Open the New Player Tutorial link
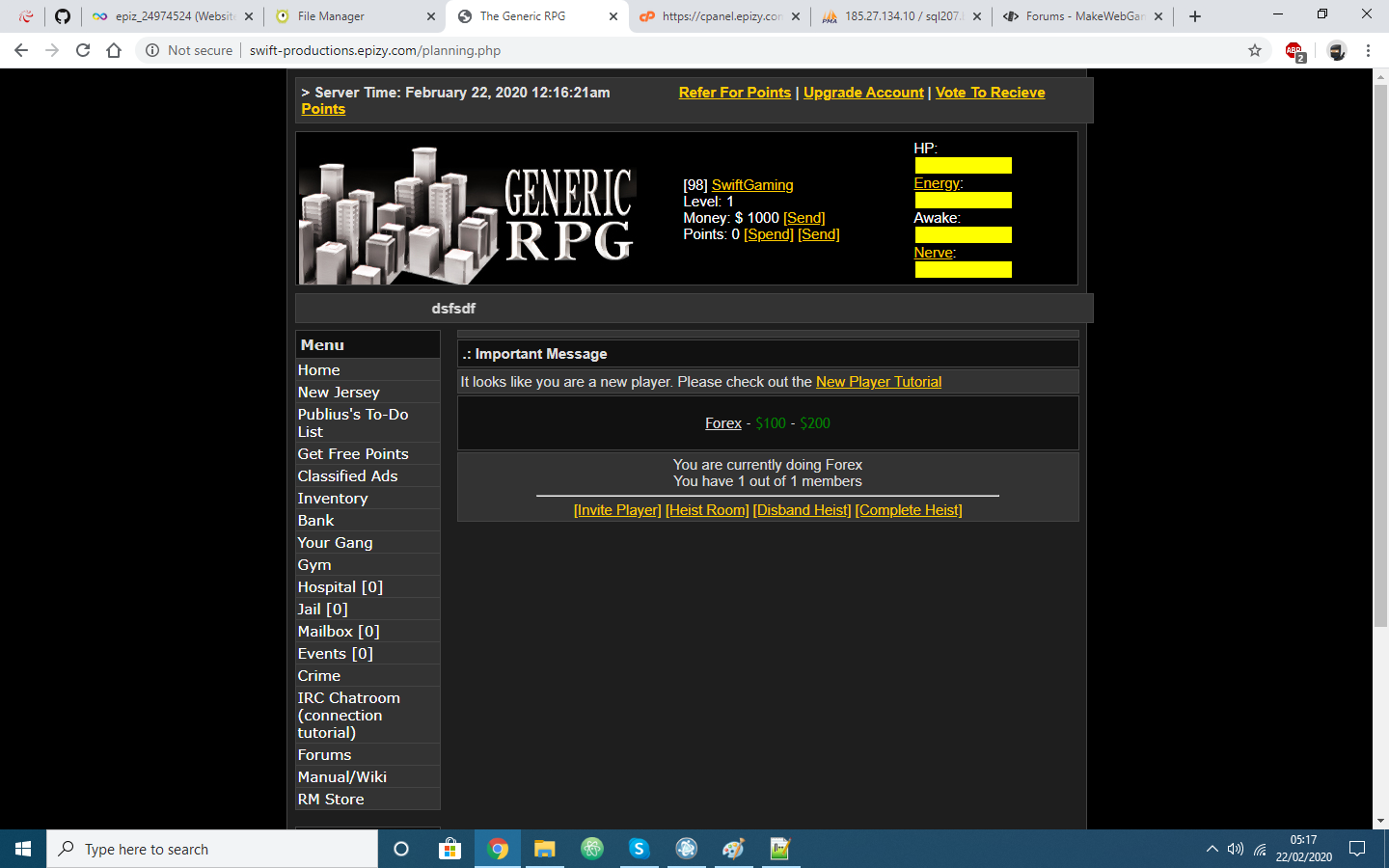This screenshot has width=1389, height=868. [x=878, y=382]
